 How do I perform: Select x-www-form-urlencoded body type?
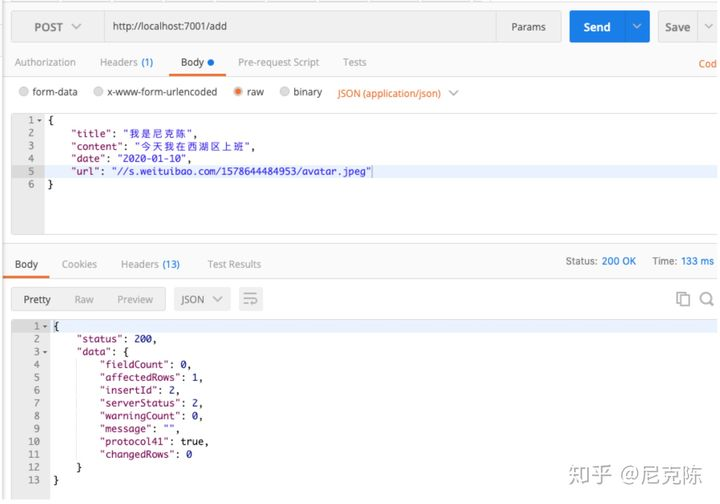point(98,92)
